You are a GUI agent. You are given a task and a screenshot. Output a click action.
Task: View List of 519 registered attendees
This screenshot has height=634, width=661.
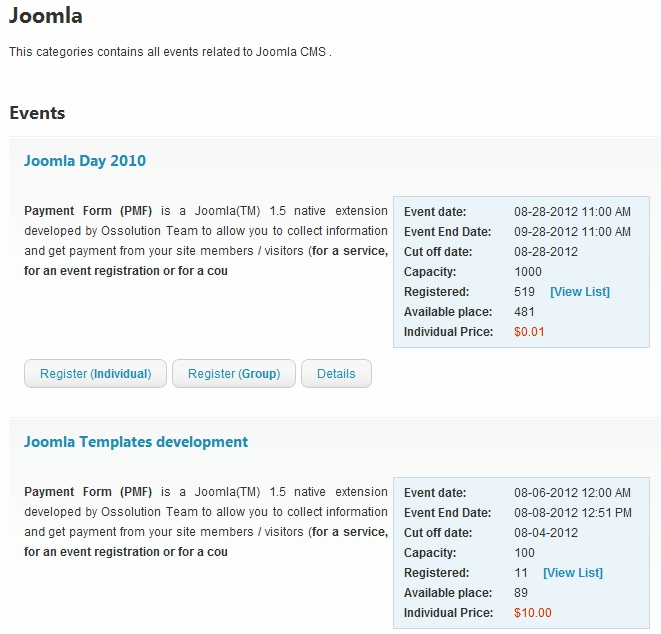click(579, 292)
